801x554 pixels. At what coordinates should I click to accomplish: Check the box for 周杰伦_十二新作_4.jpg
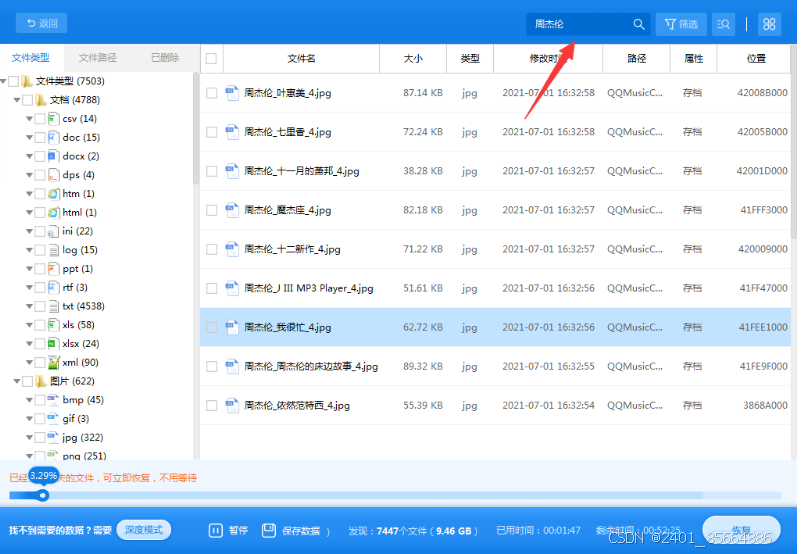point(211,249)
